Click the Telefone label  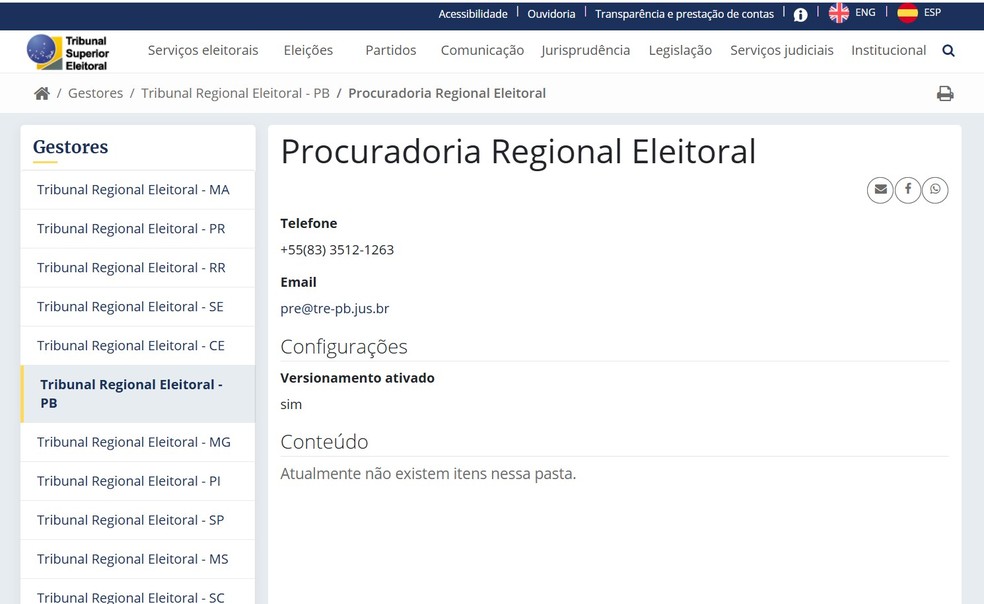click(309, 224)
